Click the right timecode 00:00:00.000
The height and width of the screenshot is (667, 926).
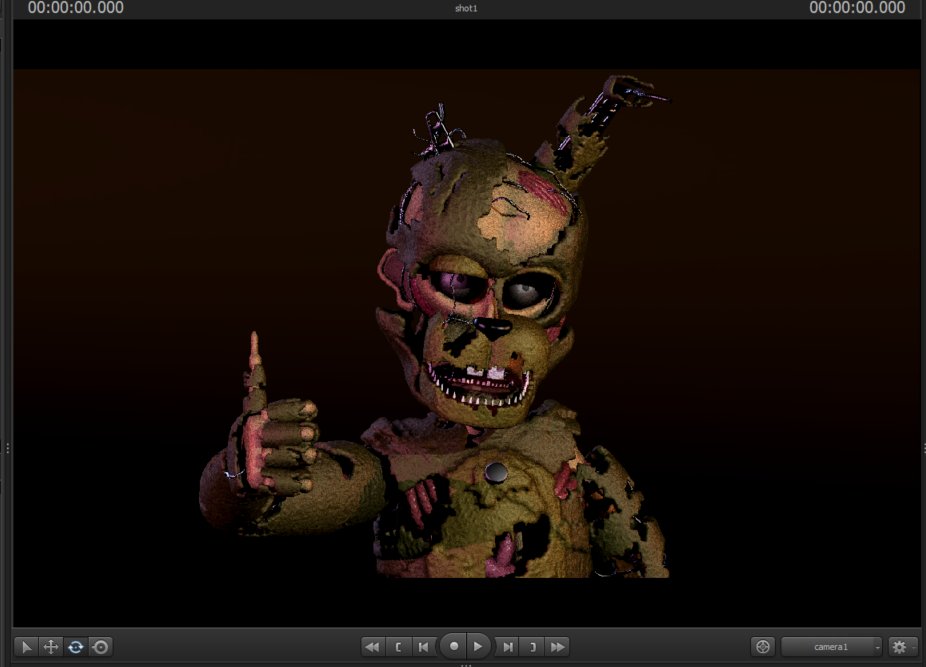point(857,8)
